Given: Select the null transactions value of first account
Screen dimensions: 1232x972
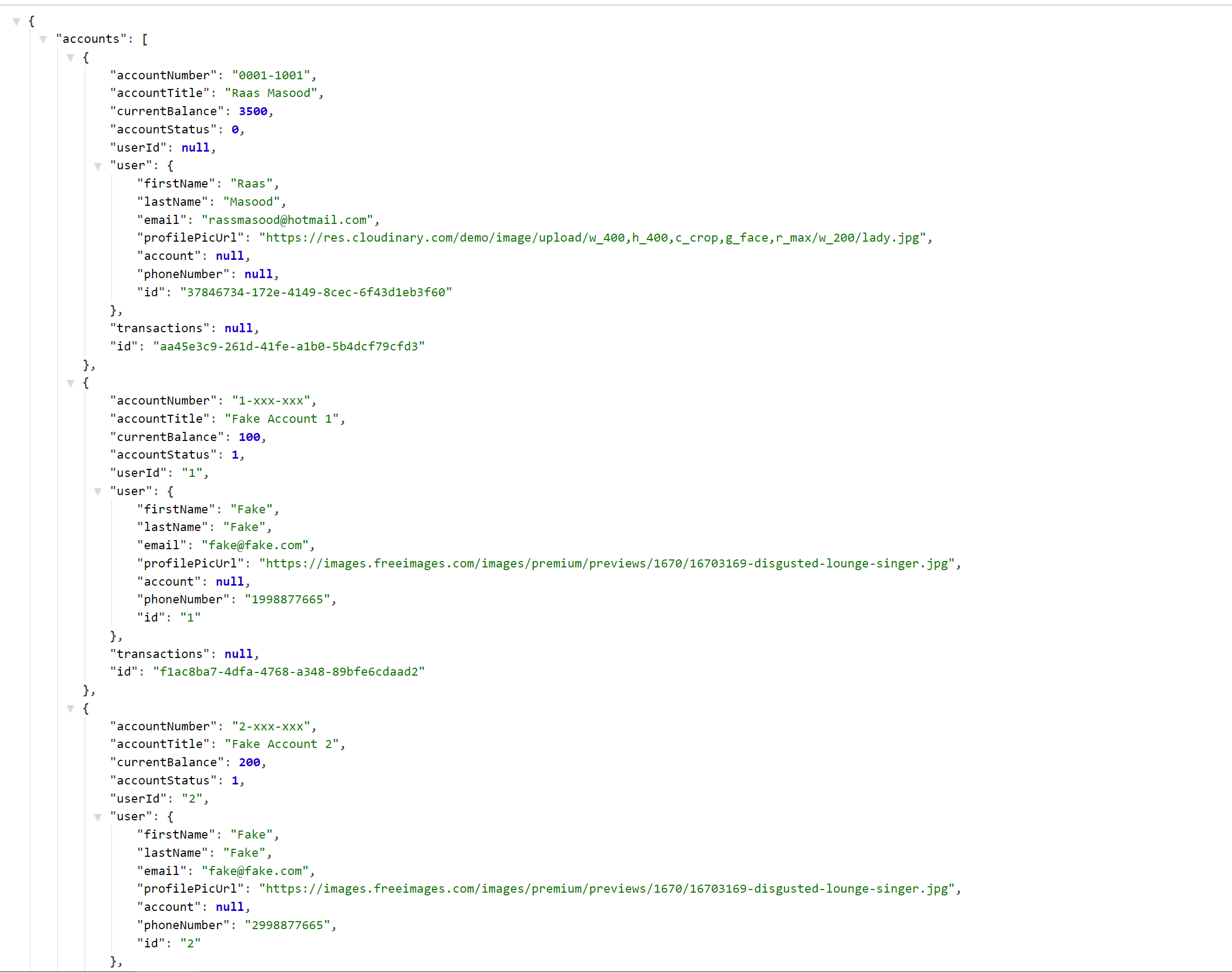Looking at the screenshot, I should [x=238, y=328].
